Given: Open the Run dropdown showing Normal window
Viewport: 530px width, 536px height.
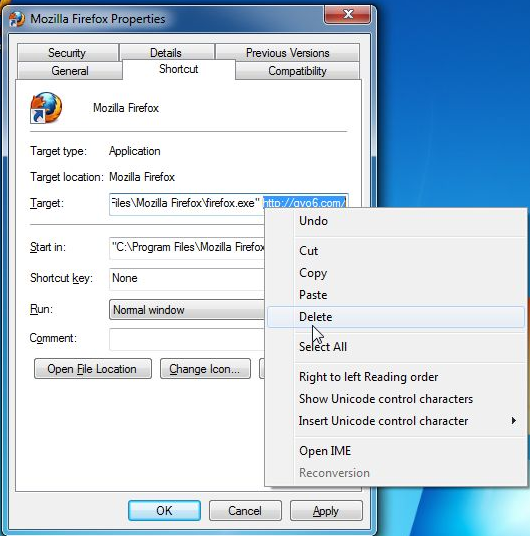Looking at the screenshot, I should click(x=187, y=310).
